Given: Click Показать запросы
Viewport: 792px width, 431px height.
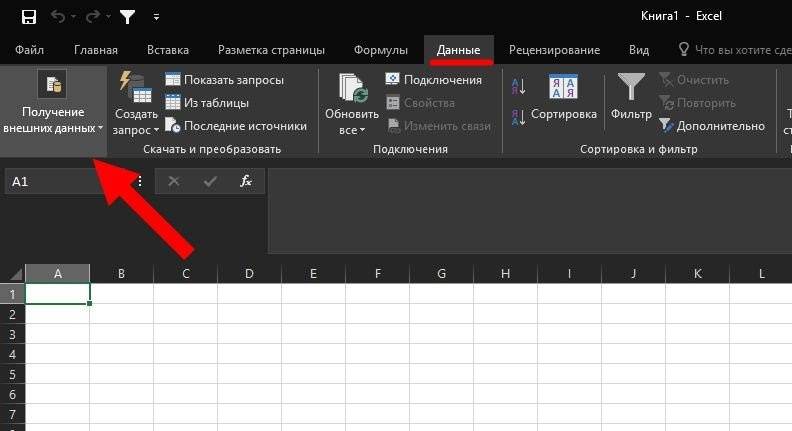Looking at the screenshot, I should tap(225, 80).
